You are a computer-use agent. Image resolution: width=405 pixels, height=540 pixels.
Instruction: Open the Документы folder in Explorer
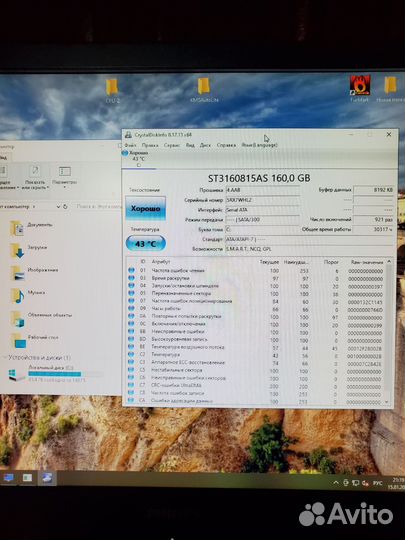31,227
